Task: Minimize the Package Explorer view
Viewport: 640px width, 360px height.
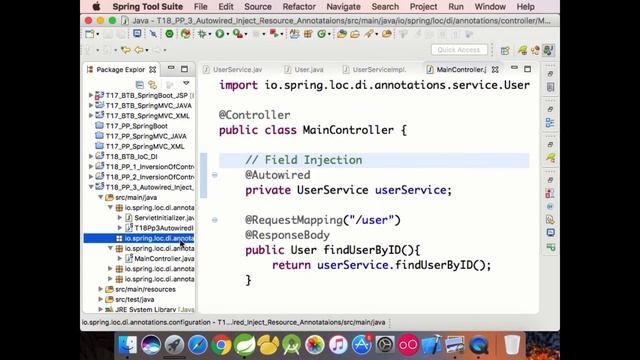Action: coord(171,68)
